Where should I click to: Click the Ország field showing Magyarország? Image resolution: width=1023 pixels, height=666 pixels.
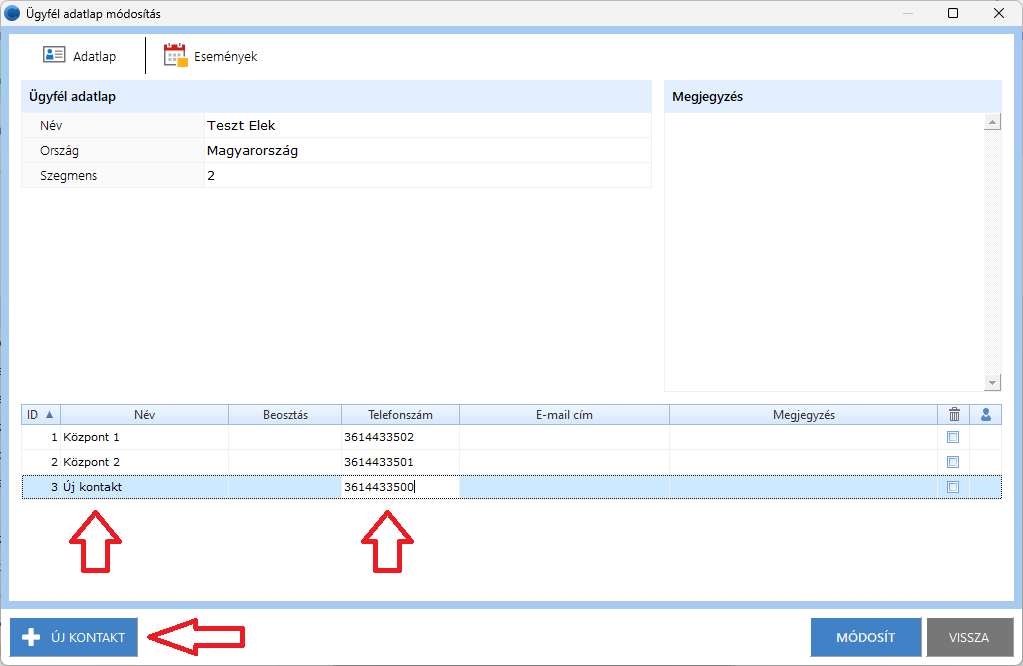click(426, 151)
